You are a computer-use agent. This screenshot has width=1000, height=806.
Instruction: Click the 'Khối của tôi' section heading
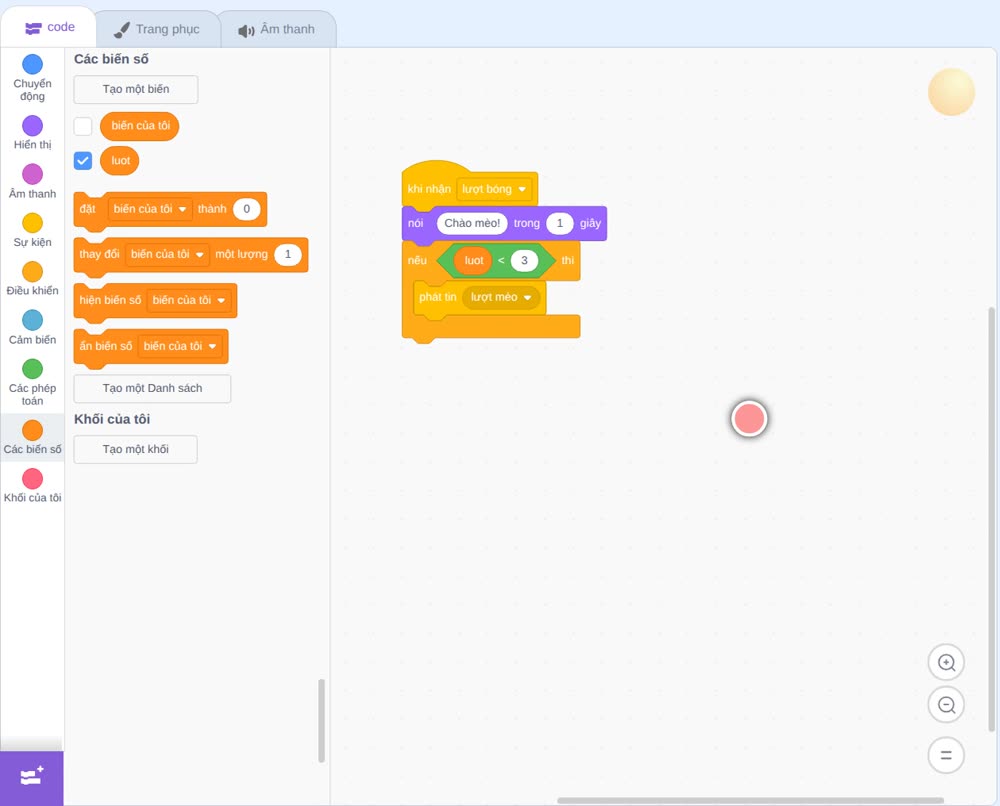click(112, 420)
